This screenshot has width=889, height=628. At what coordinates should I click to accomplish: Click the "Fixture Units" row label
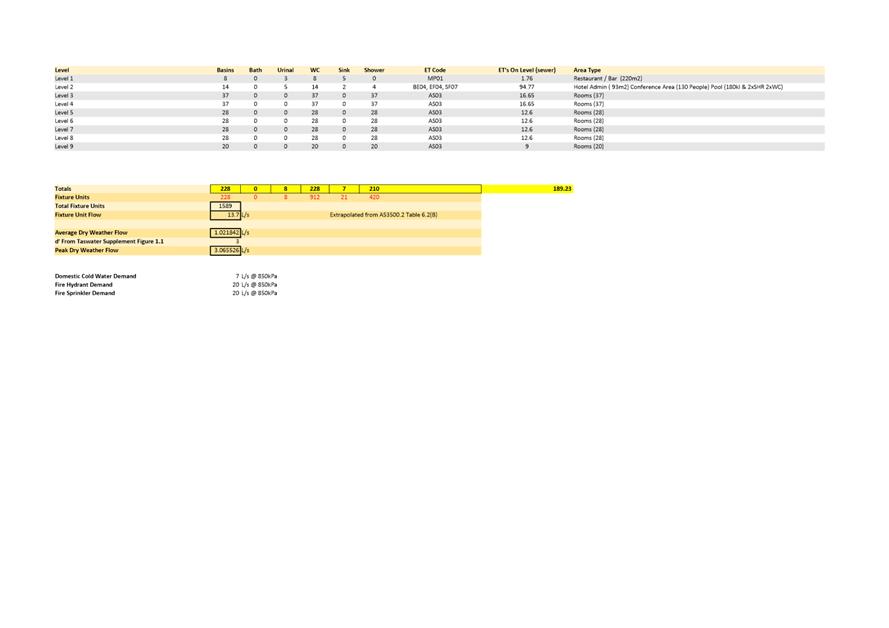pyautogui.click(x=72, y=197)
